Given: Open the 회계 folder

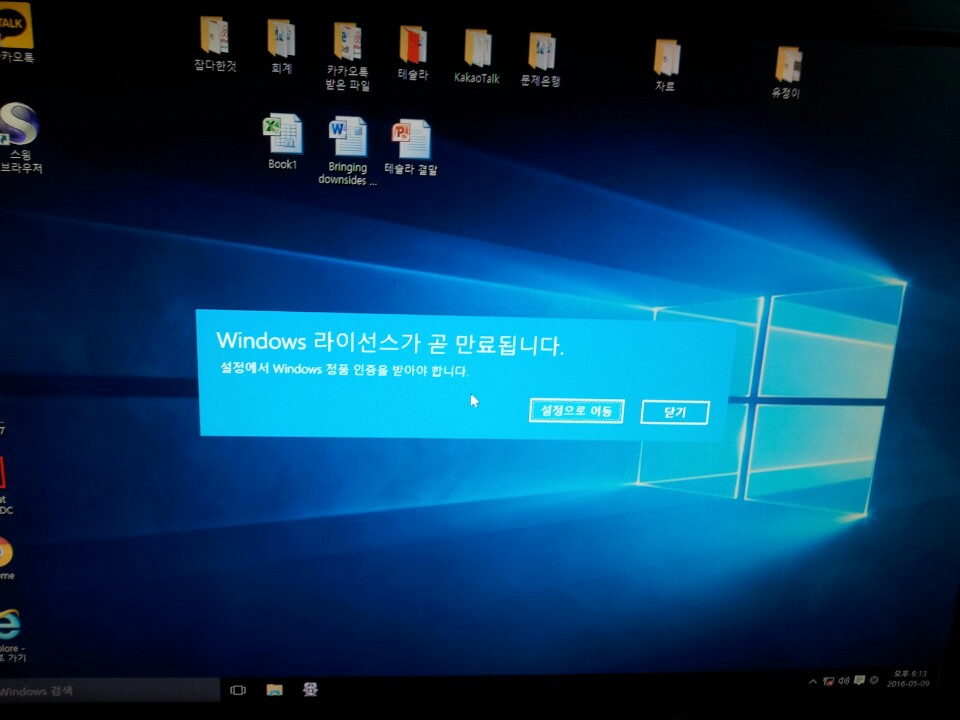Looking at the screenshot, I should [x=281, y=47].
